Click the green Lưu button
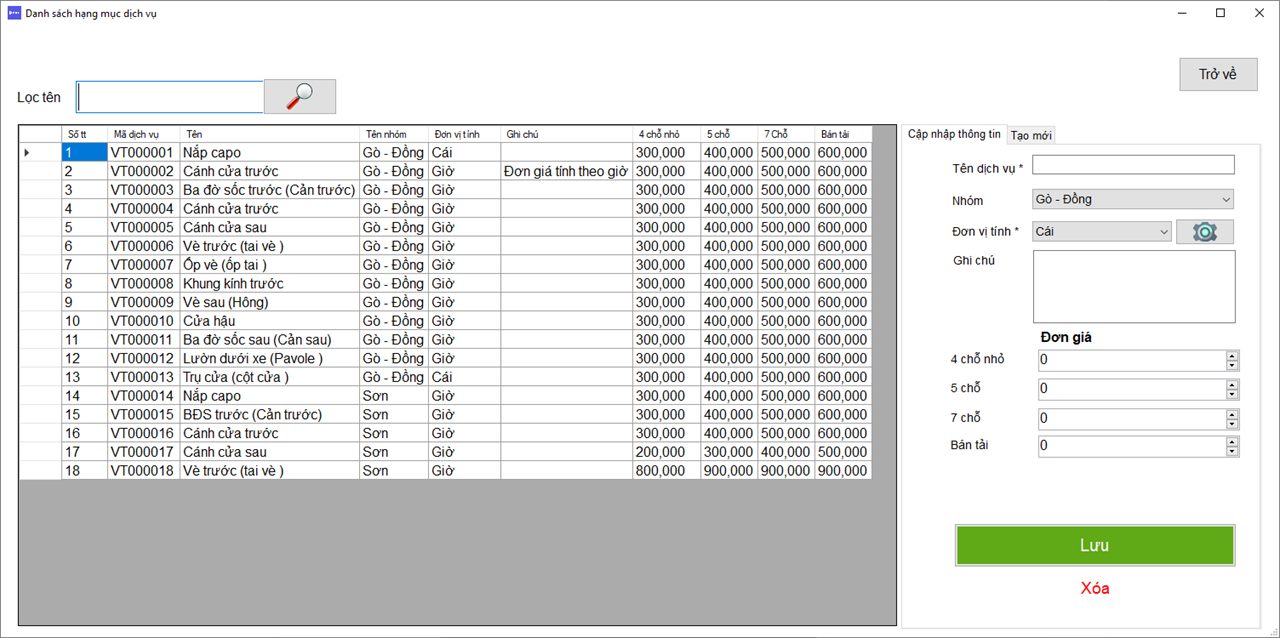 click(1095, 545)
